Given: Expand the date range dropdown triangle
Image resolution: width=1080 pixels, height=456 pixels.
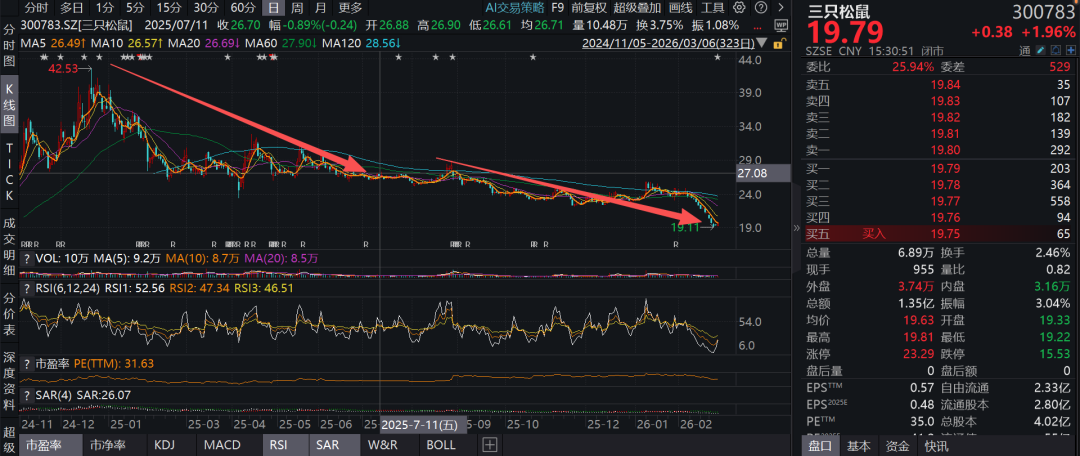Looking at the screenshot, I should 762,43.
